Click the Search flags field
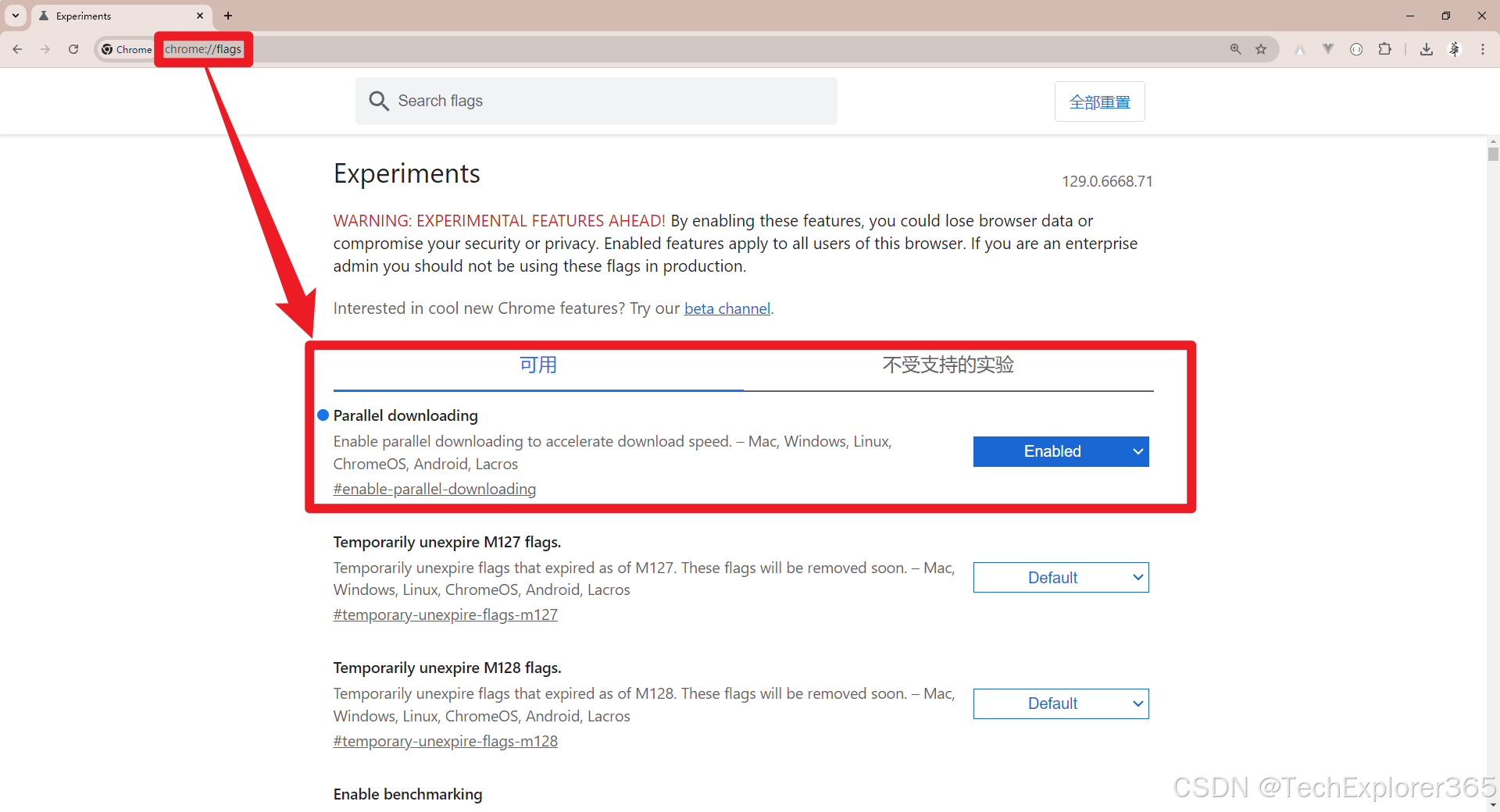 click(596, 101)
